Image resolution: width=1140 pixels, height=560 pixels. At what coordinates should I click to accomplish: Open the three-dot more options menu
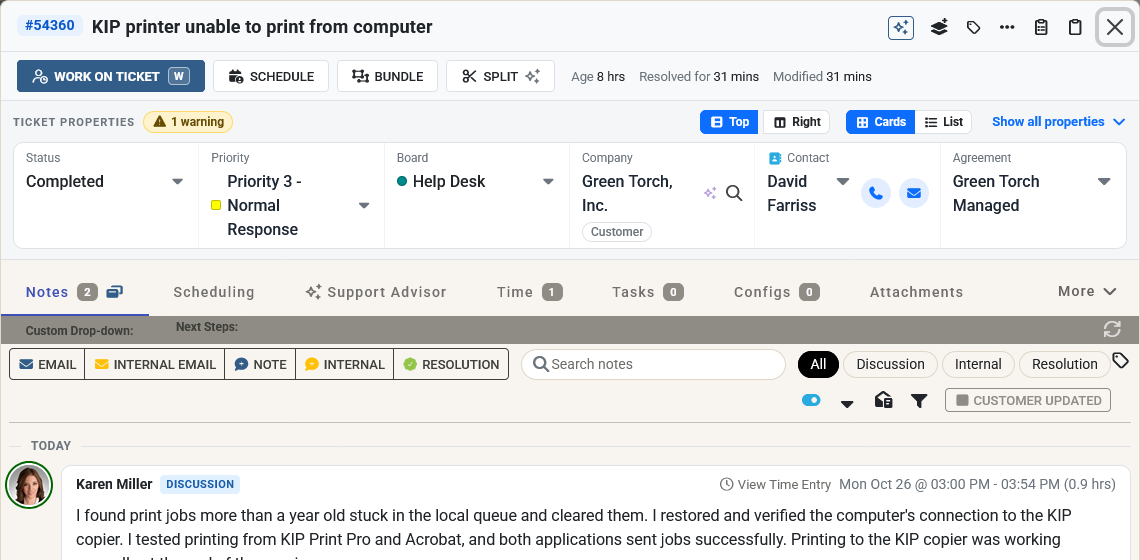point(1007,28)
